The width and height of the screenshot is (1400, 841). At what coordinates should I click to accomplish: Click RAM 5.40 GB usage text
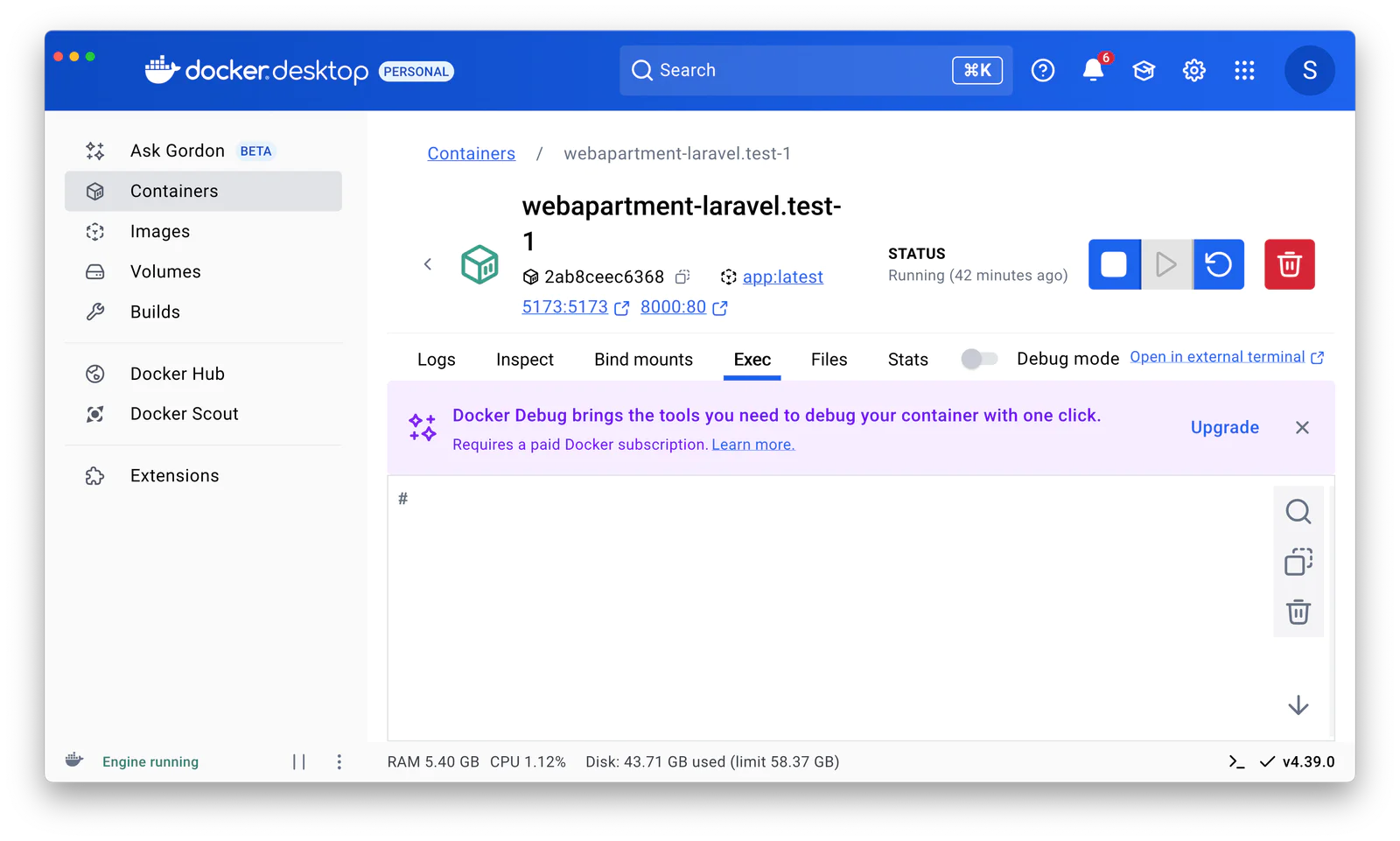(x=433, y=762)
